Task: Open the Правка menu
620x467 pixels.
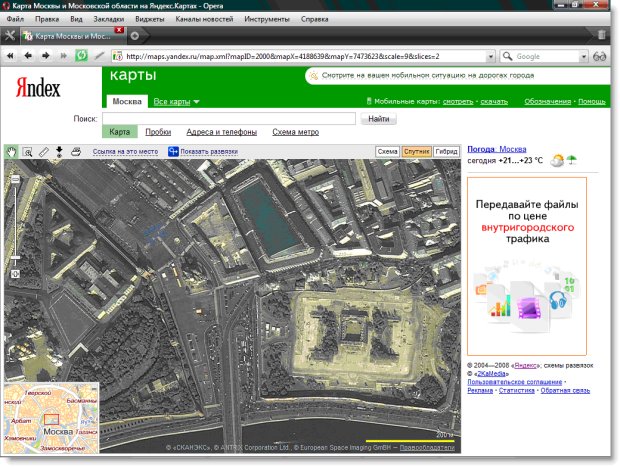Action: 47,19
